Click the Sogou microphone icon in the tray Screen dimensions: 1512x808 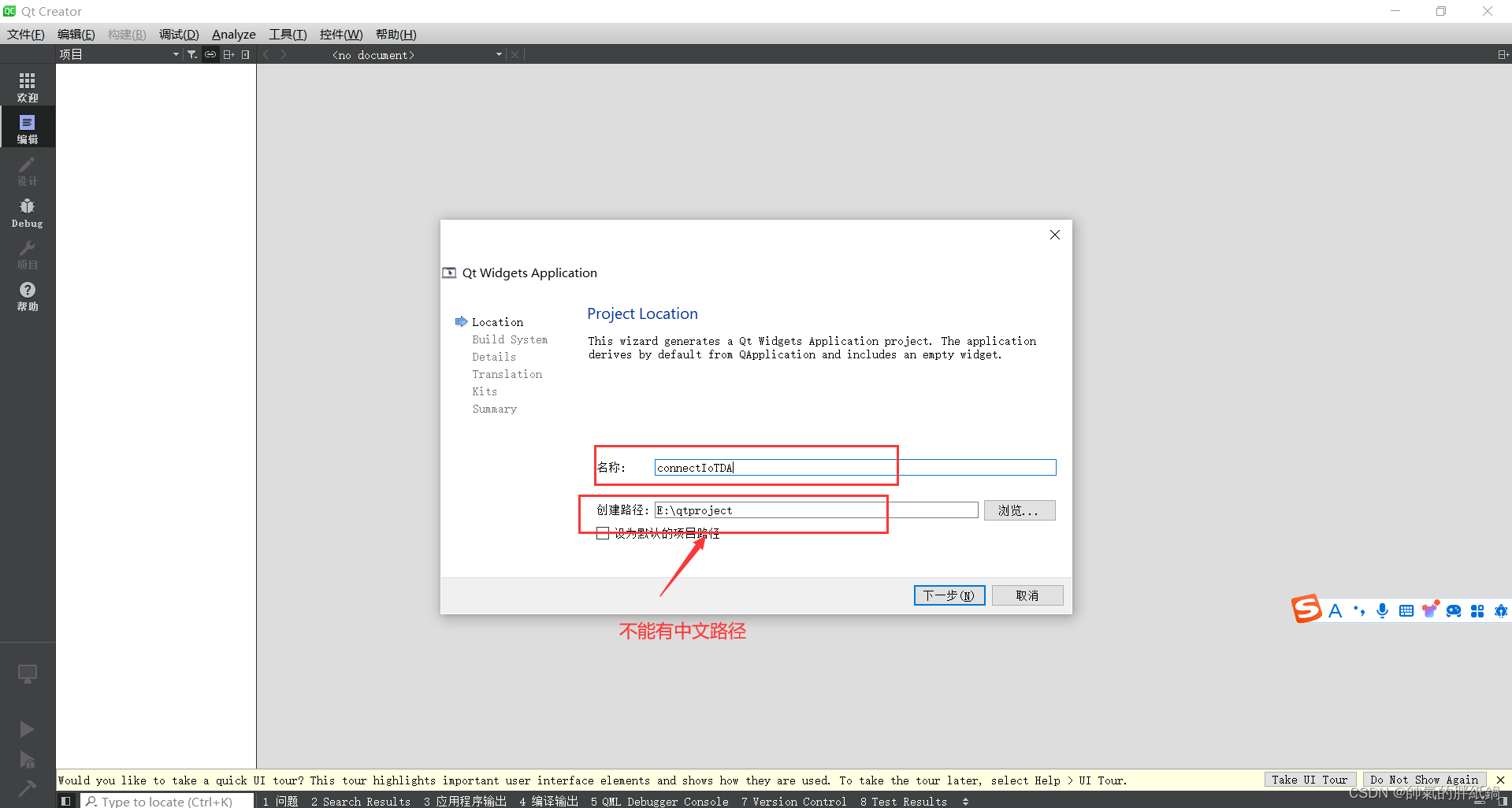[x=1381, y=610]
